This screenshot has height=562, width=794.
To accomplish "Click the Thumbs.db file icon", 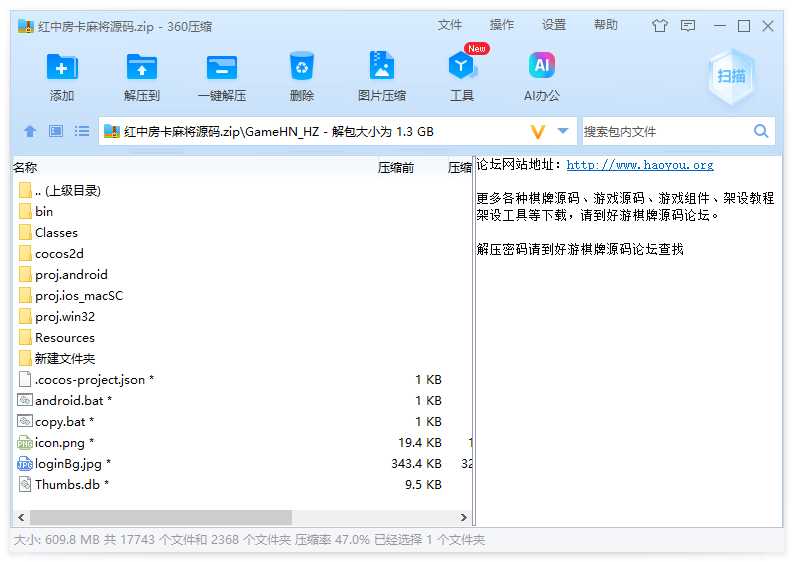I will point(25,485).
